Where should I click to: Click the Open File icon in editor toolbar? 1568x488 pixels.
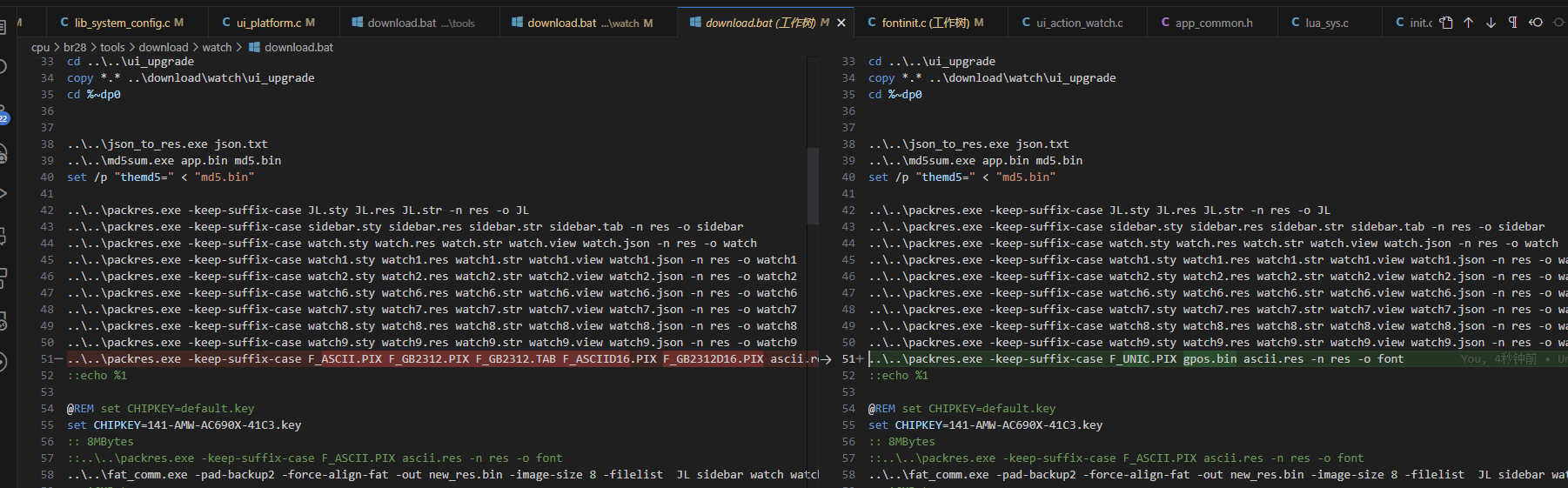click(1446, 23)
